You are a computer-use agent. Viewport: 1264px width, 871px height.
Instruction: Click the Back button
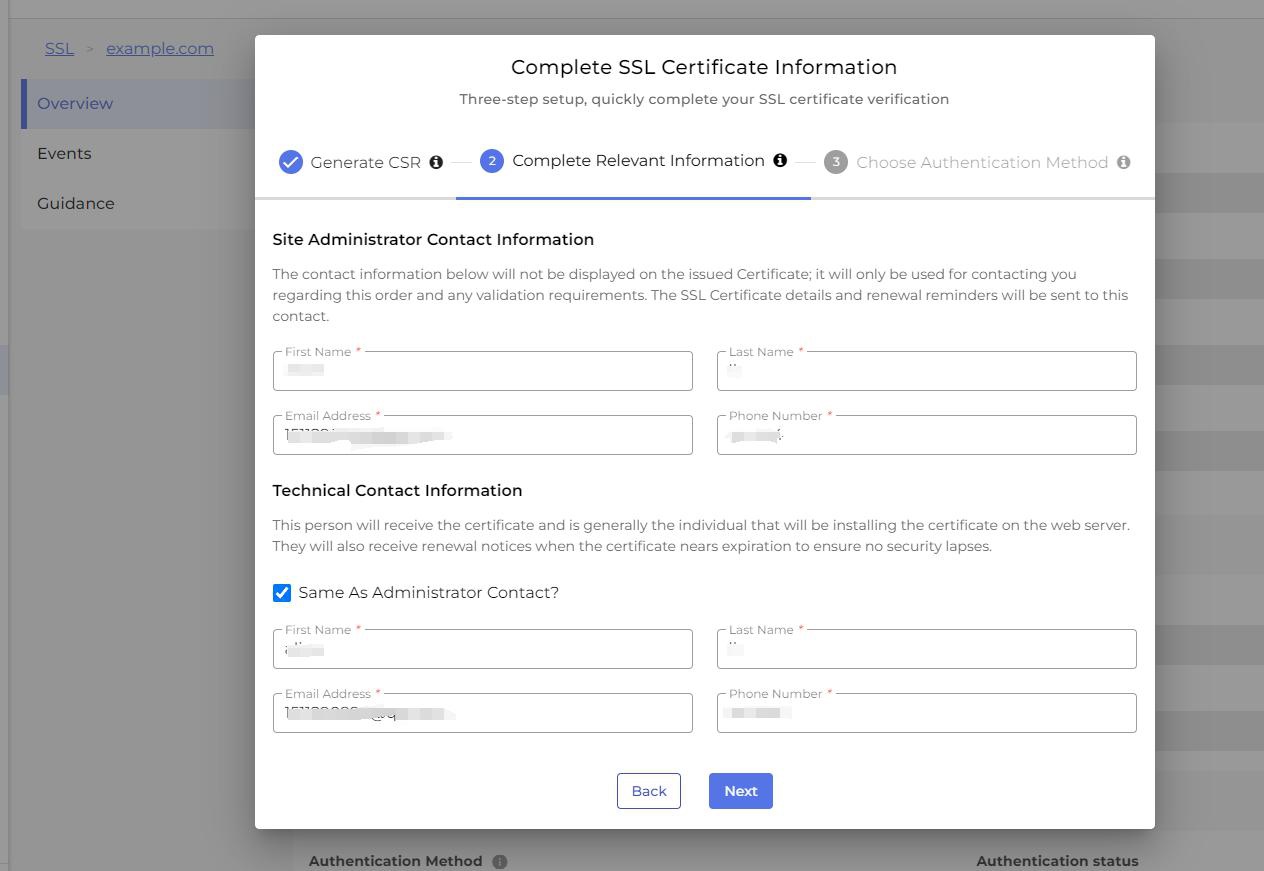click(x=649, y=791)
